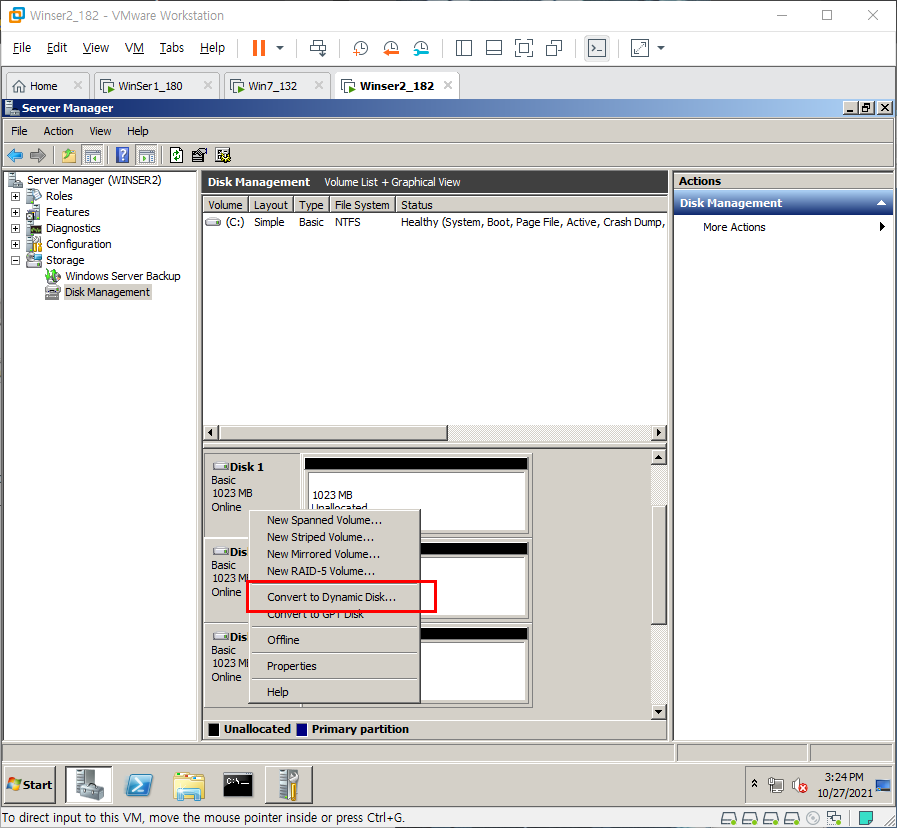Toggle the VMware library sidebar icon
Image resolution: width=897 pixels, height=828 pixels.
(x=463, y=48)
